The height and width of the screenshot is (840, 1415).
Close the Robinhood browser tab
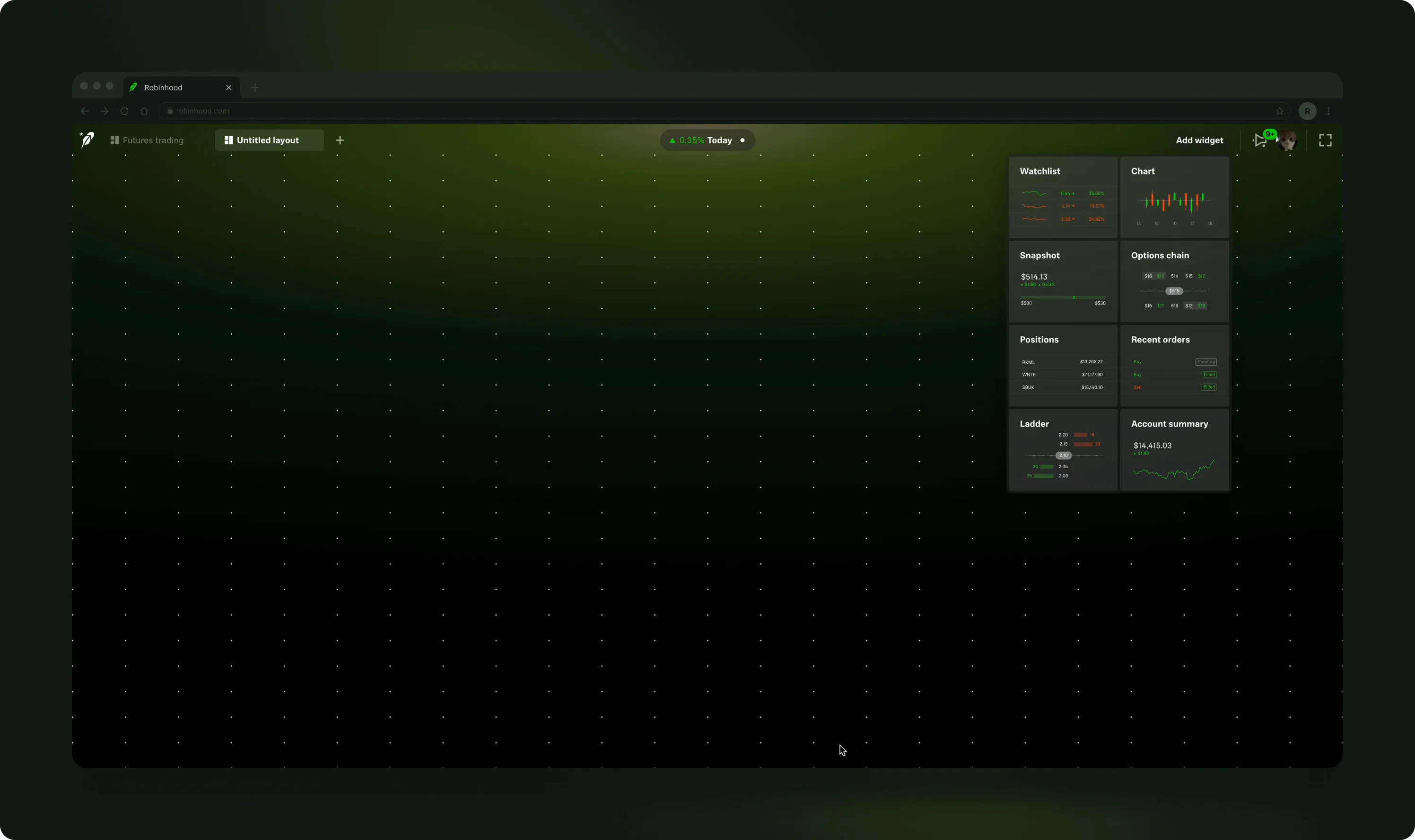[x=229, y=87]
